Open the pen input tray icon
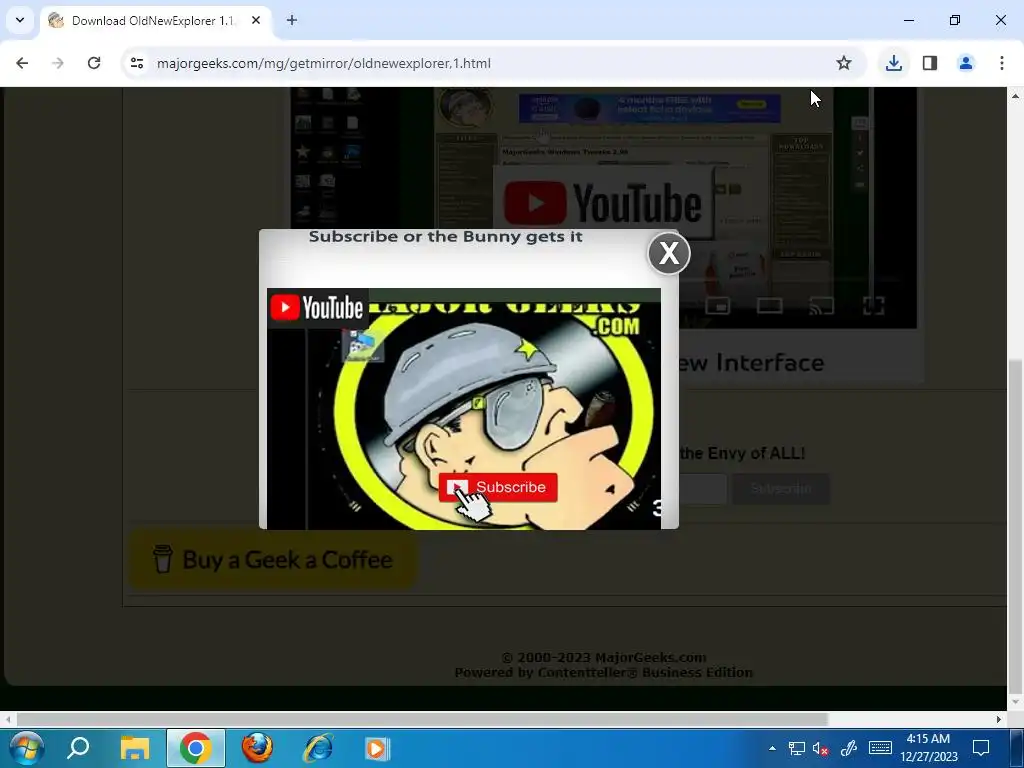 (848, 748)
